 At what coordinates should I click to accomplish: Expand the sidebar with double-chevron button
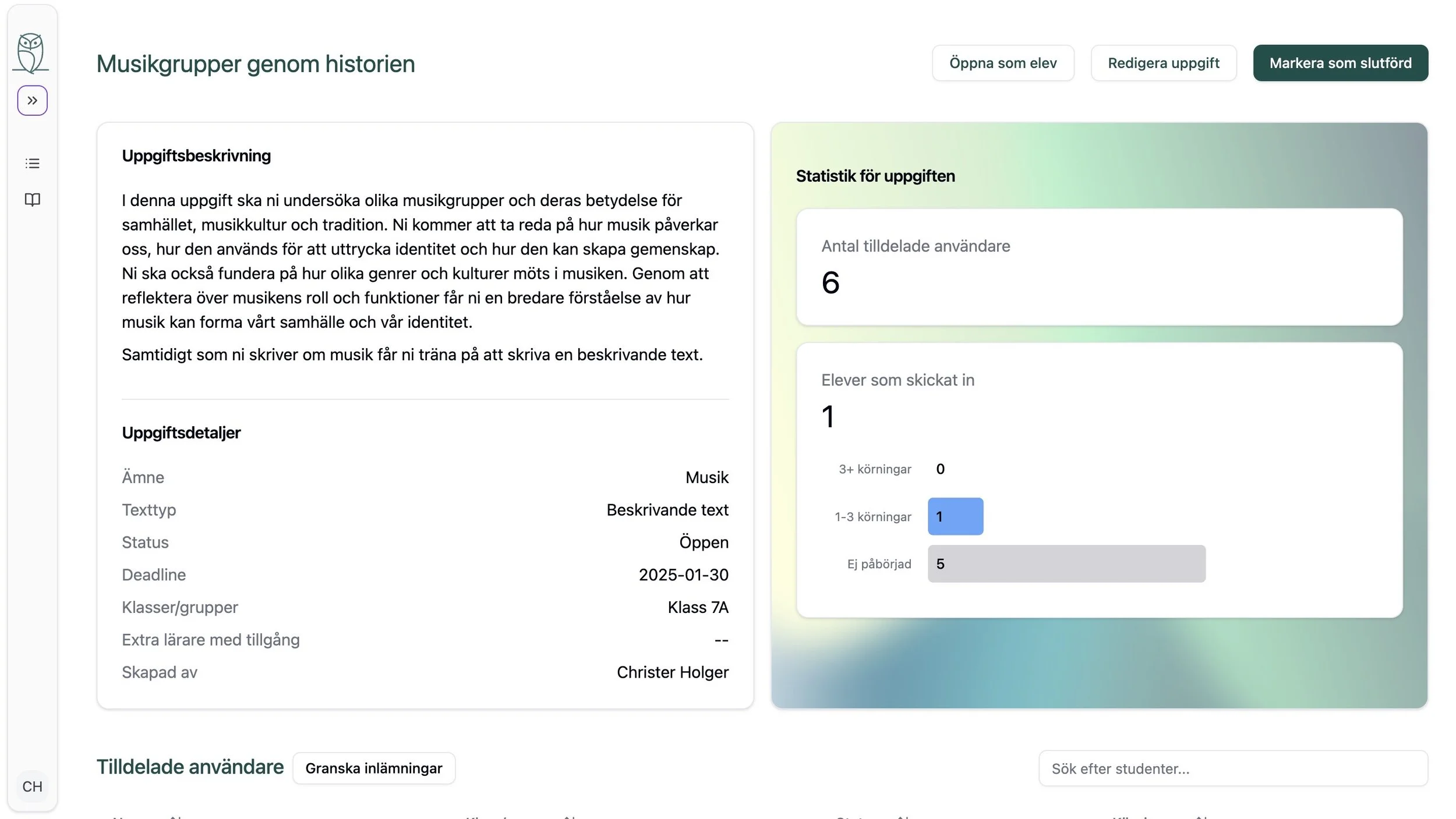coord(32,101)
